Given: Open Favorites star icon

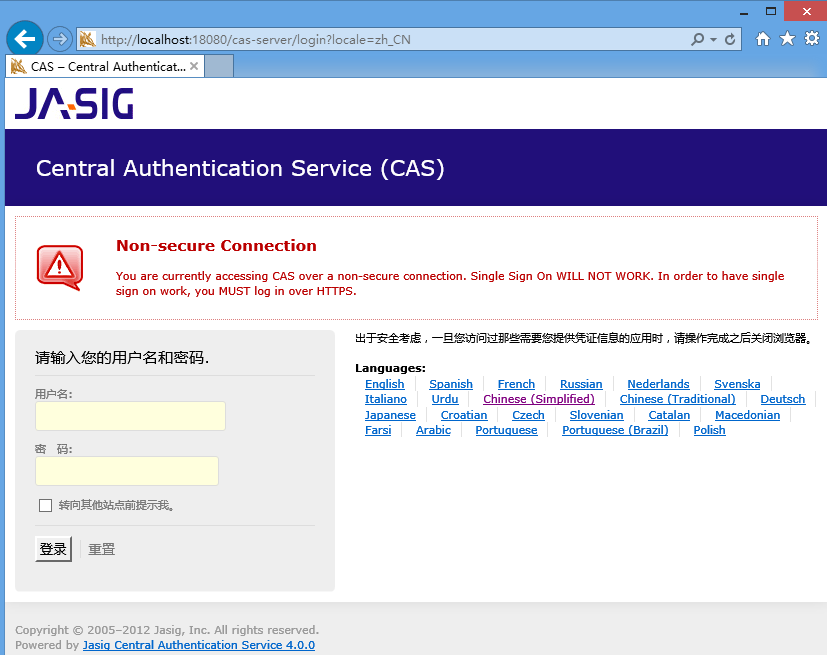Looking at the screenshot, I should click(787, 38).
